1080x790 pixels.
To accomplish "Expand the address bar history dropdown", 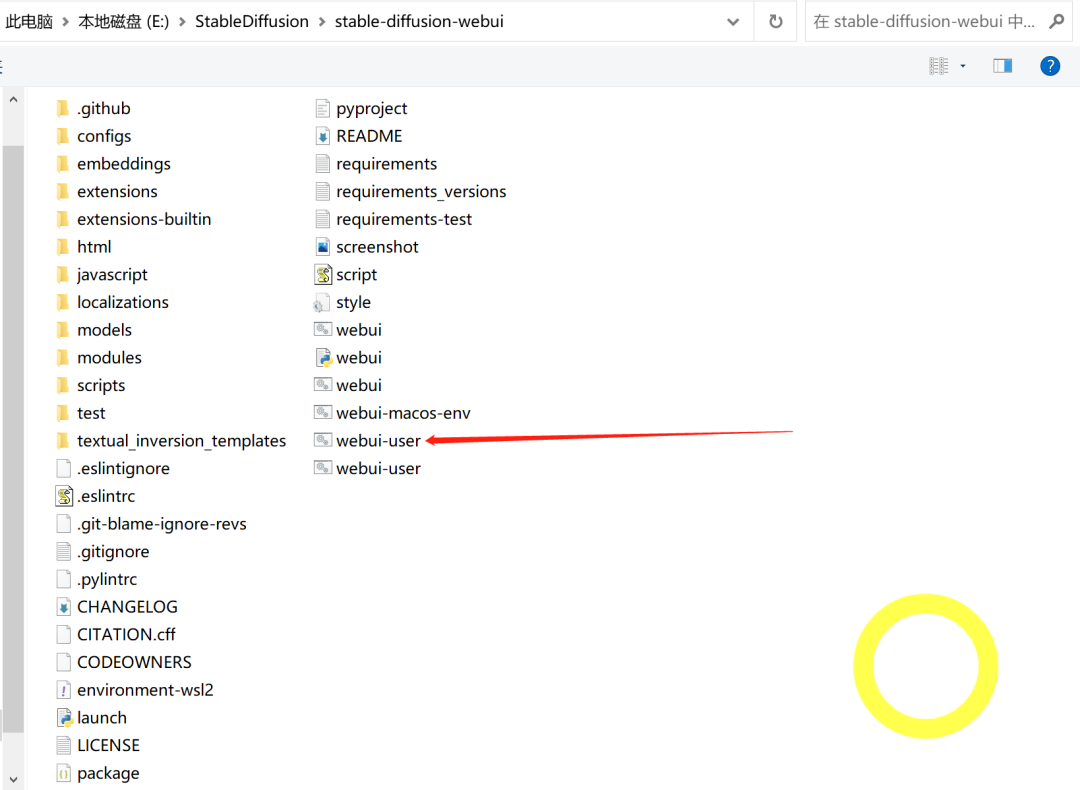I will 733,22.
